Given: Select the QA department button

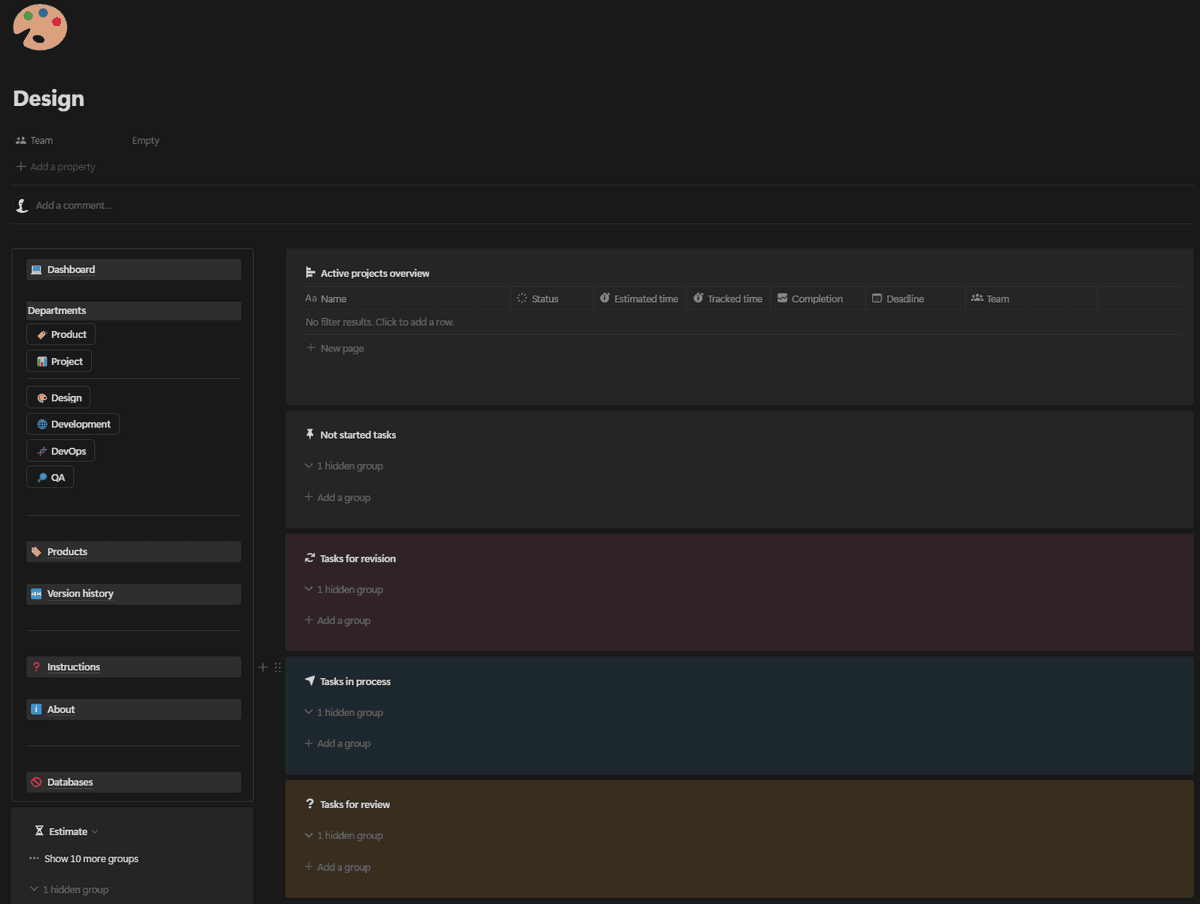Looking at the screenshot, I should coord(50,478).
